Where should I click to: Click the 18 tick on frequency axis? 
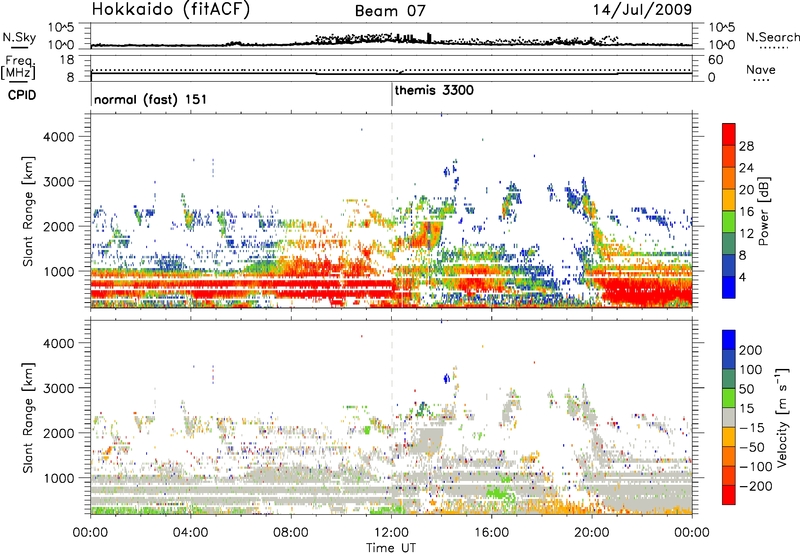point(67,60)
